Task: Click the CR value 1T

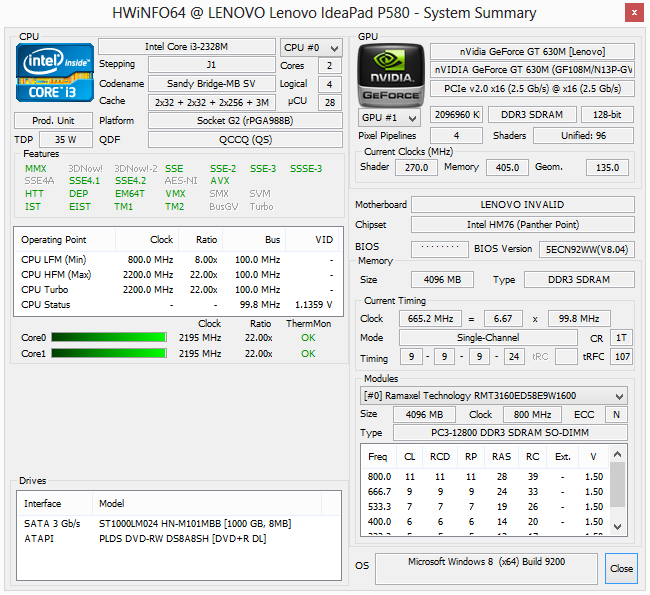Action: (621, 338)
